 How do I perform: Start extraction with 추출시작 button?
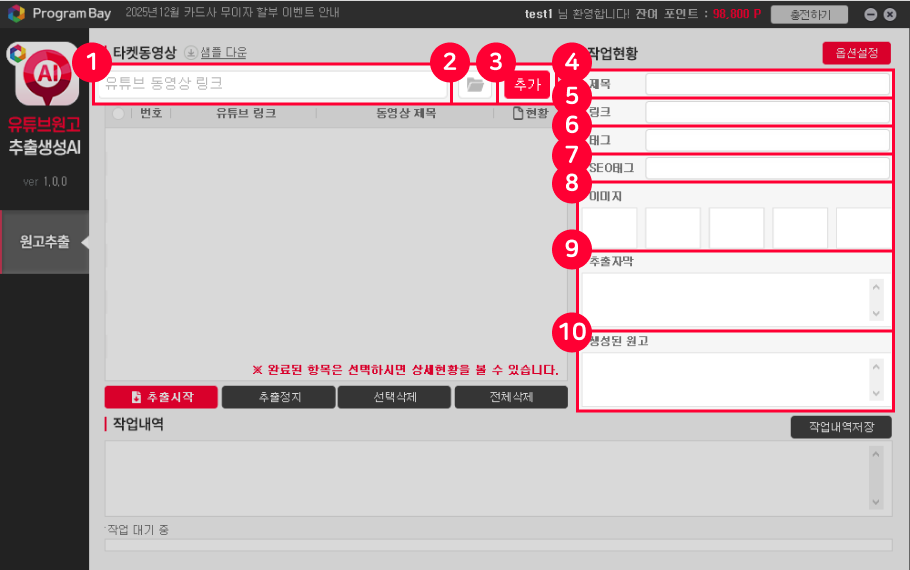point(161,397)
